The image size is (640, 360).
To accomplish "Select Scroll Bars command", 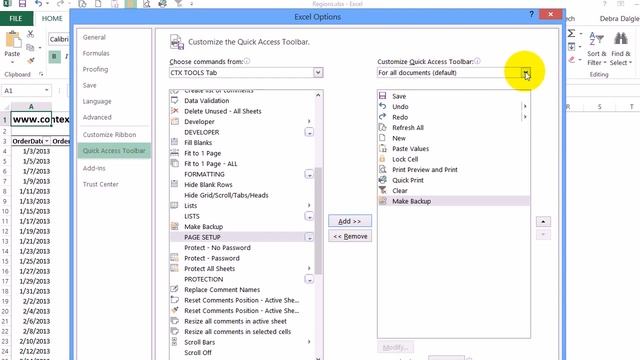I will click(x=242, y=342).
